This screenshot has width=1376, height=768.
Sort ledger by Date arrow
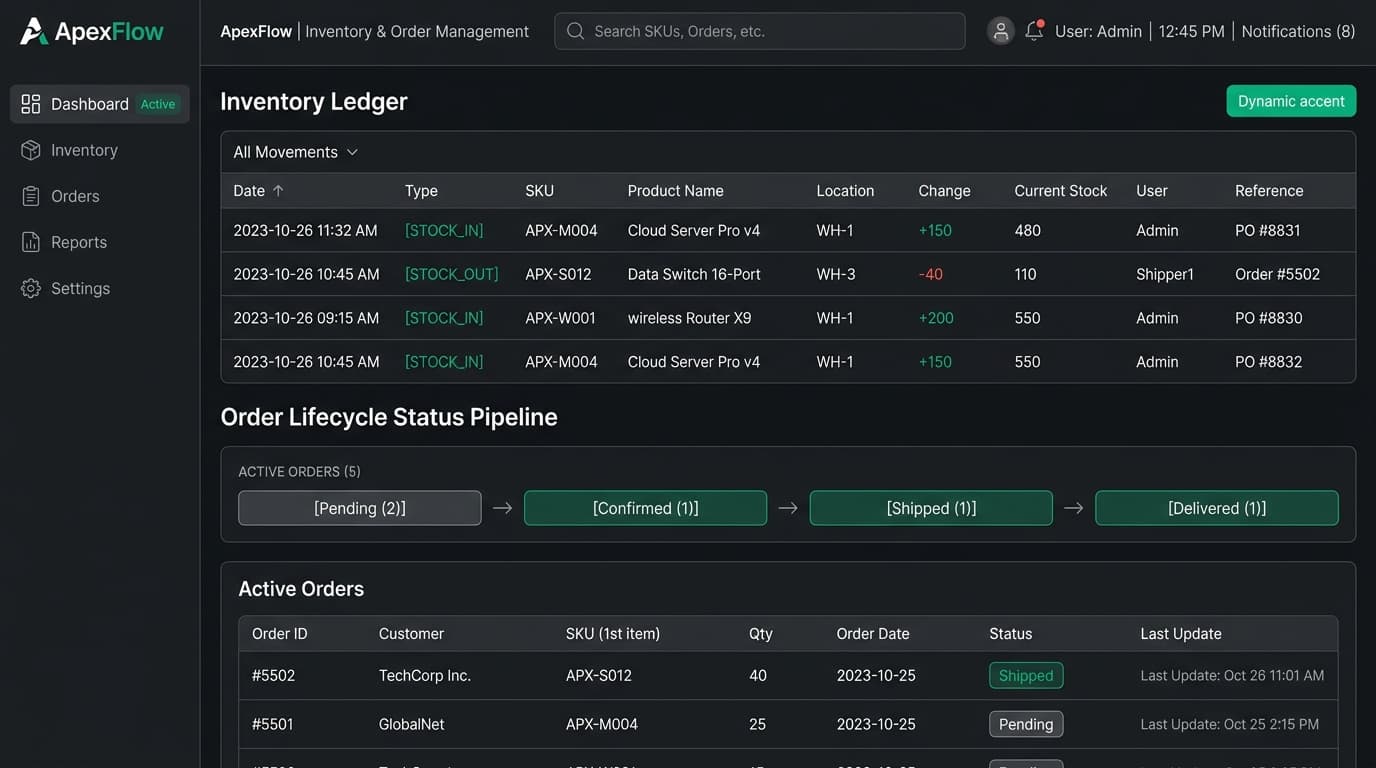point(278,191)
